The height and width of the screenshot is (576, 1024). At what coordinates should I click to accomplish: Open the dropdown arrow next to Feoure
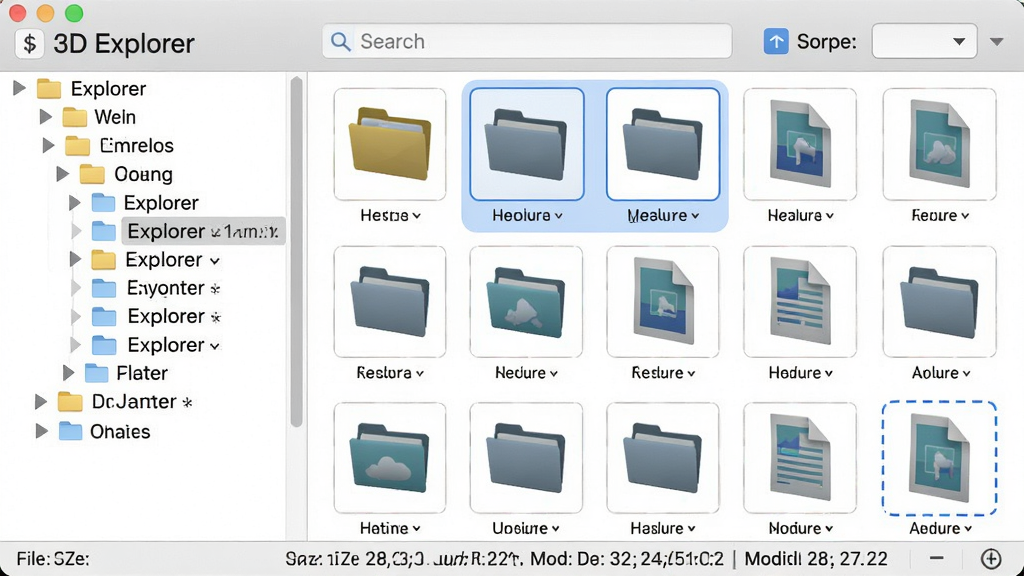point(965,216)
